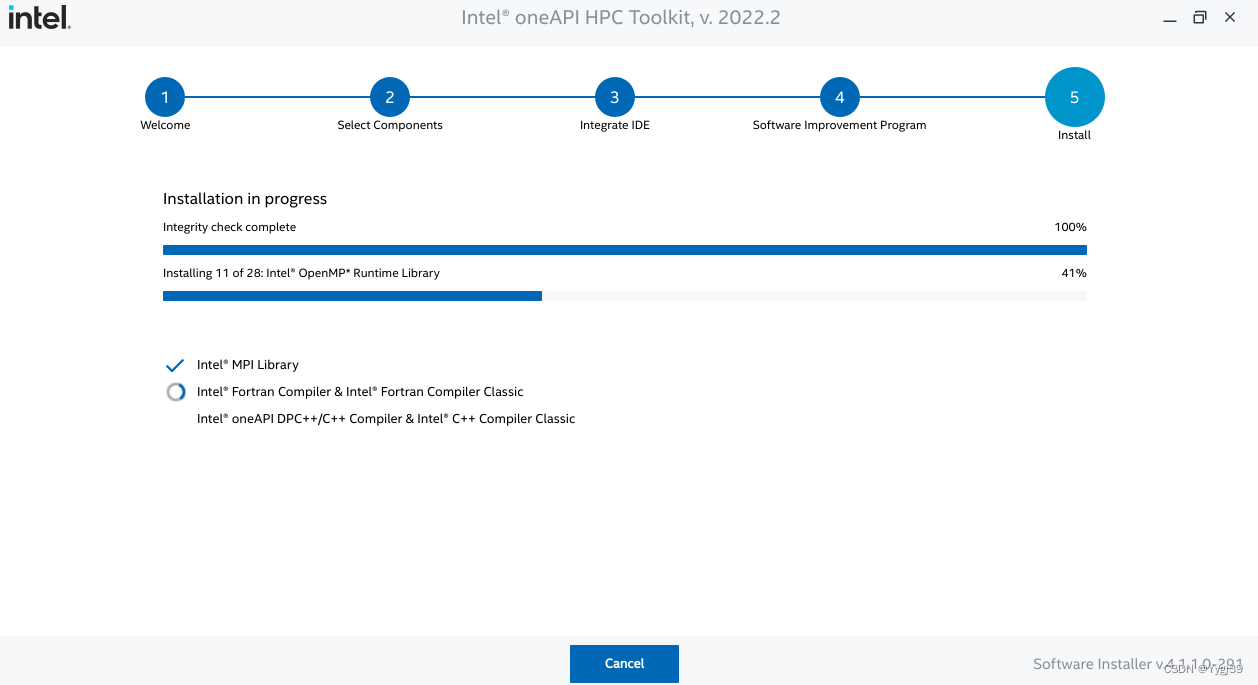The image size is (1258, 685).
Task: Click the Select Components step label
Action: (x=390, y=125)
